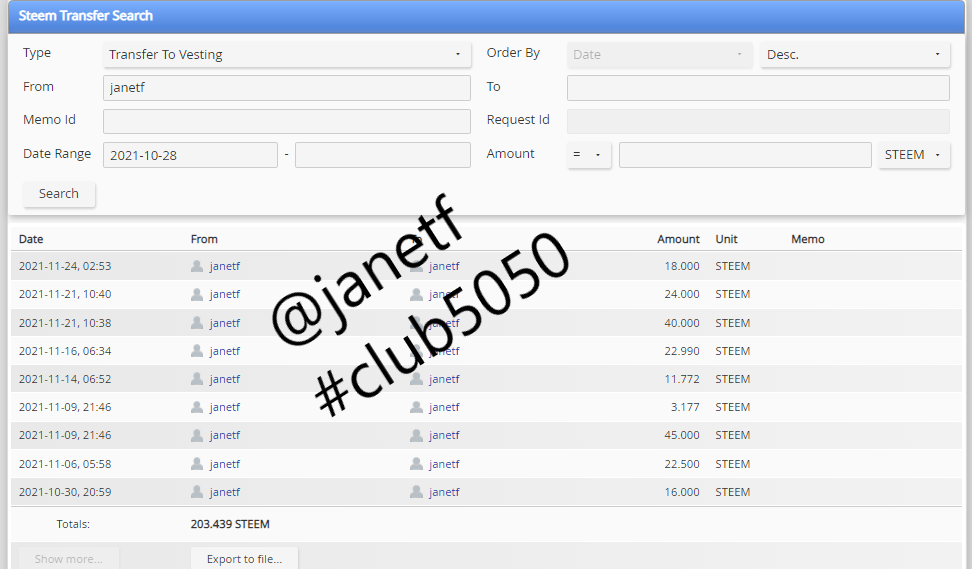Click From user avatar icon in 45.000 STEEM row

[x=197, y=435]
